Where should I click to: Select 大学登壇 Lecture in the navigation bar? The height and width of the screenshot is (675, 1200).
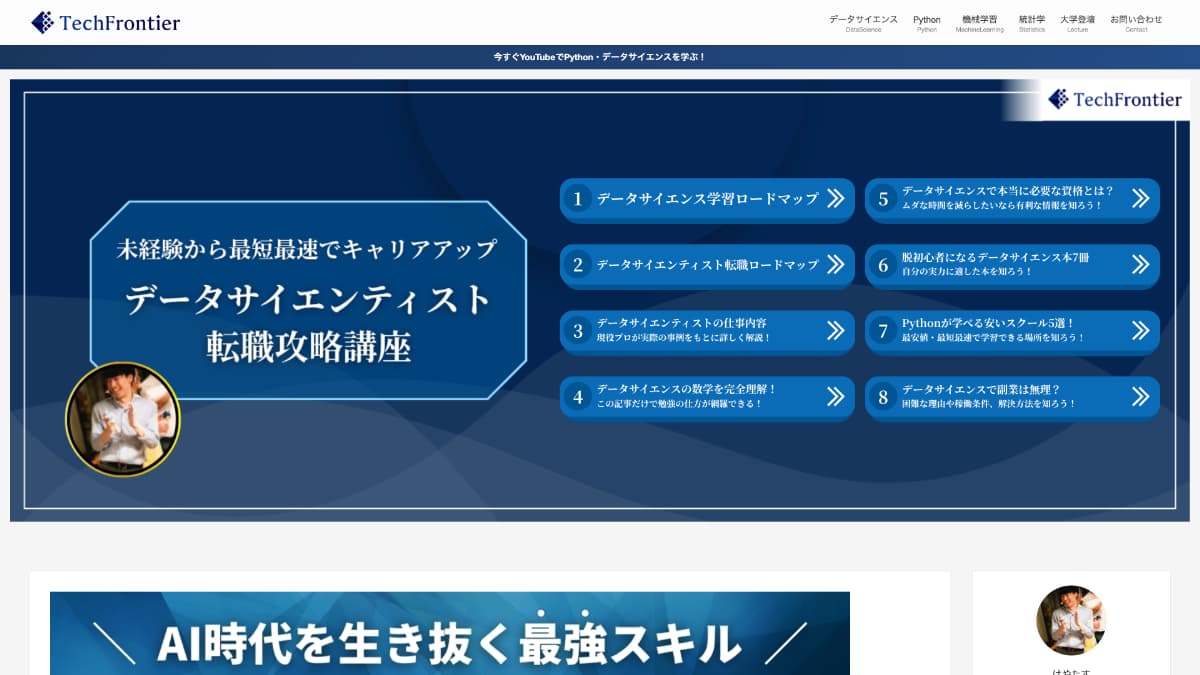[x=1078, y=22]
